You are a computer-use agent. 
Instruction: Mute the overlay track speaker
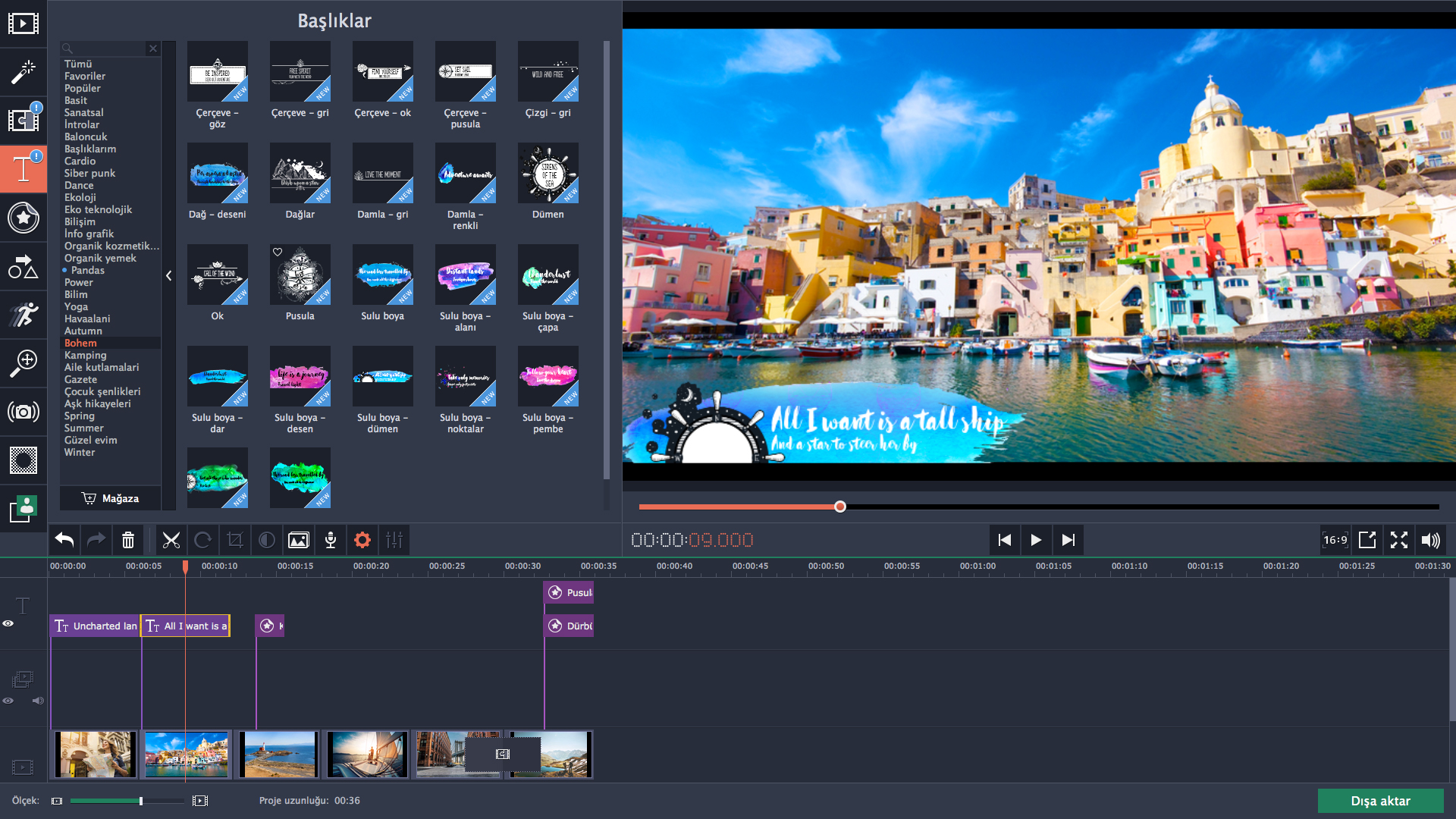coord(37,701)
